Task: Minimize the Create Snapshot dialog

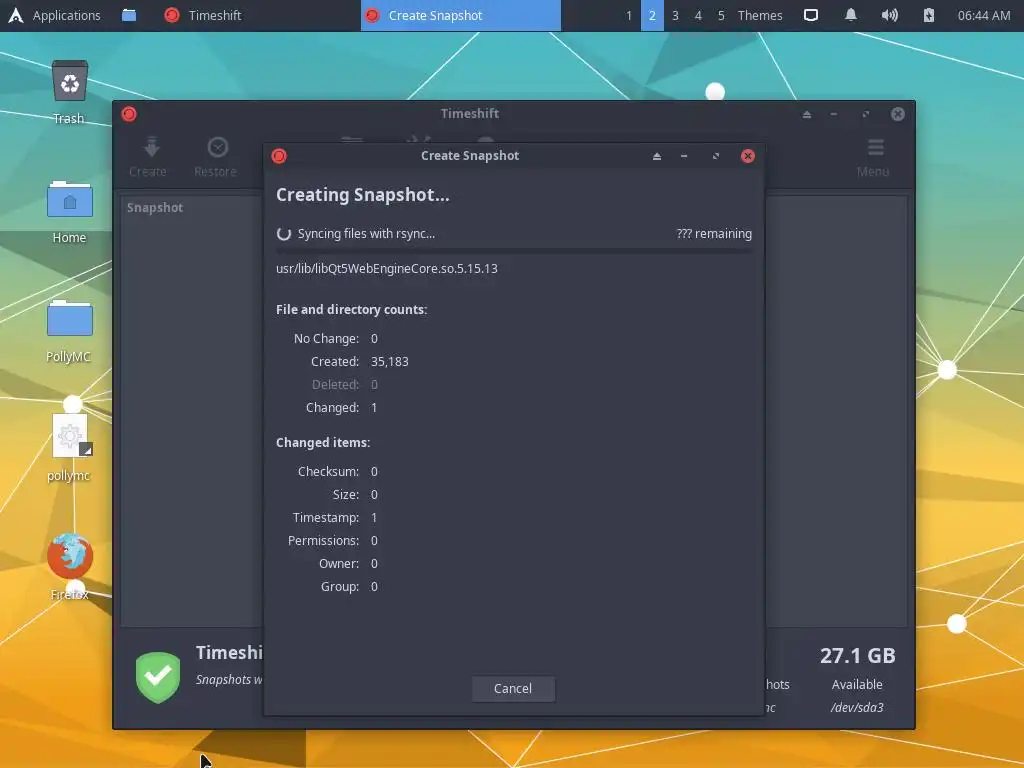Action: point(684,156)
